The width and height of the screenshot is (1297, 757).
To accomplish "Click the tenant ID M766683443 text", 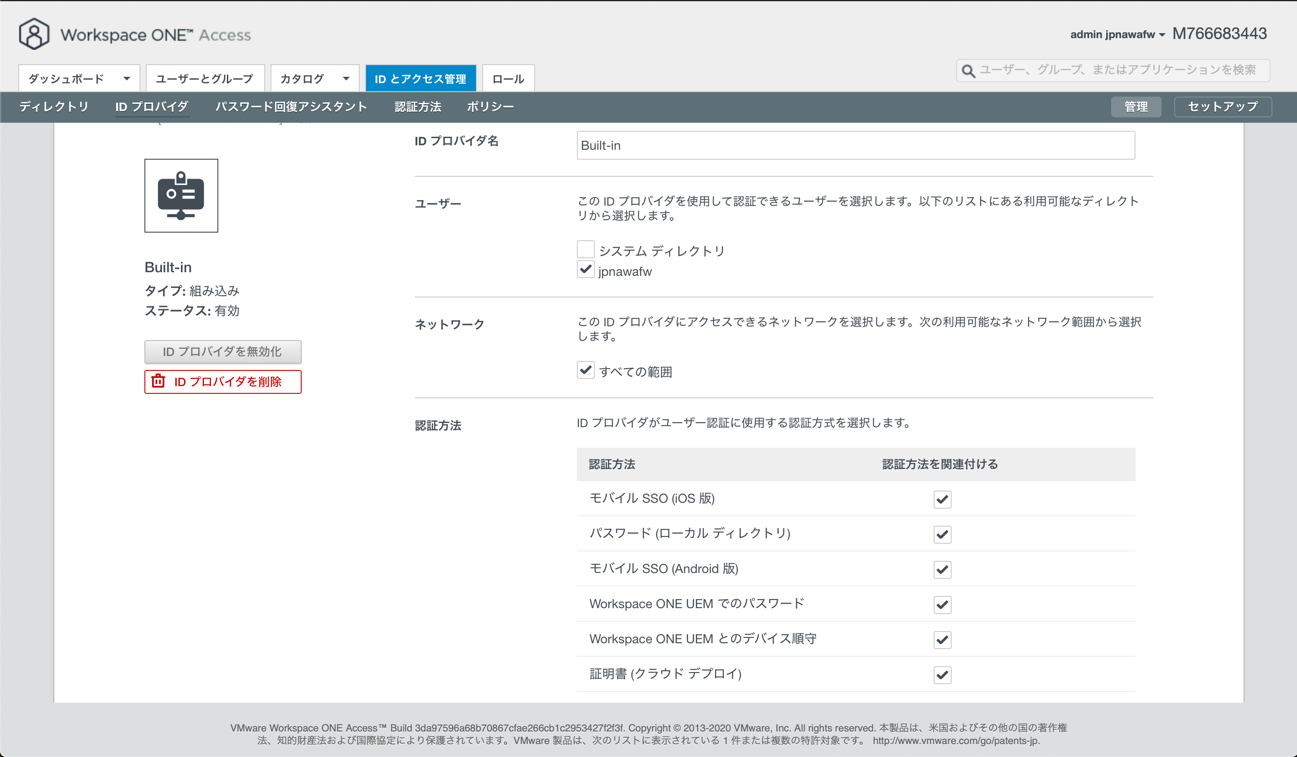I will point(1219,34).
